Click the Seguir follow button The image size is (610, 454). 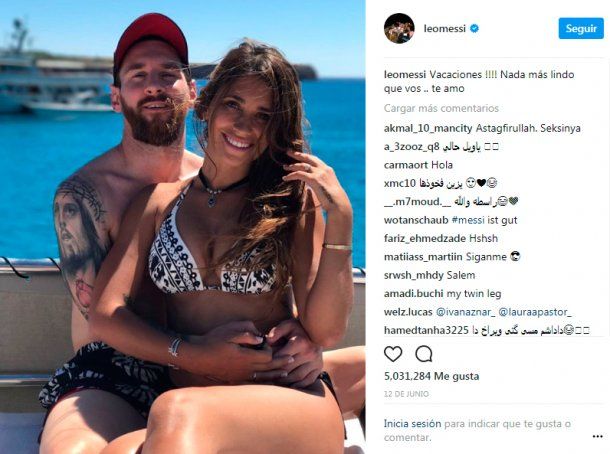[x=581, y=28]
